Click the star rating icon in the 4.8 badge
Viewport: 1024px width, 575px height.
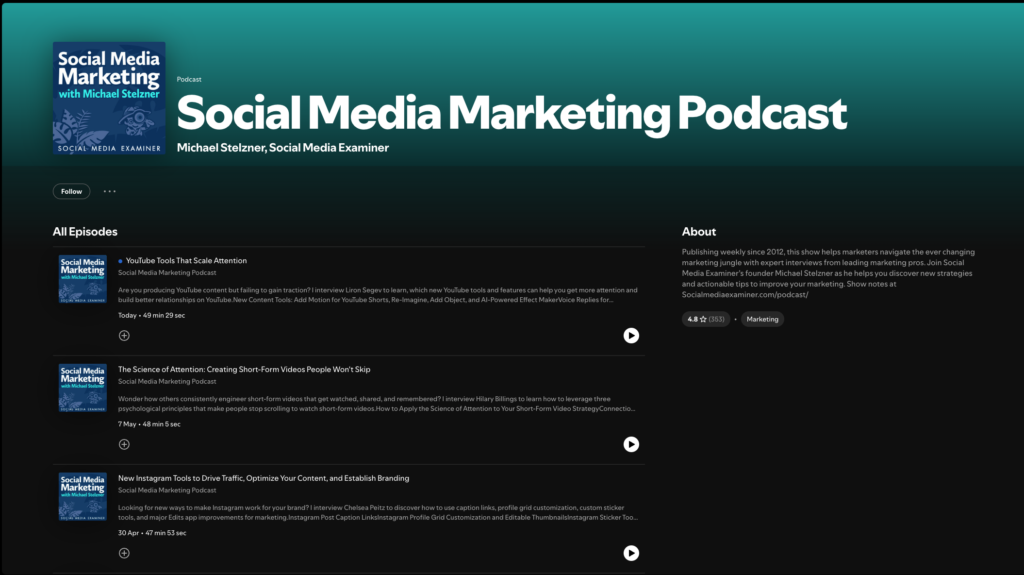tap(703, 319)
